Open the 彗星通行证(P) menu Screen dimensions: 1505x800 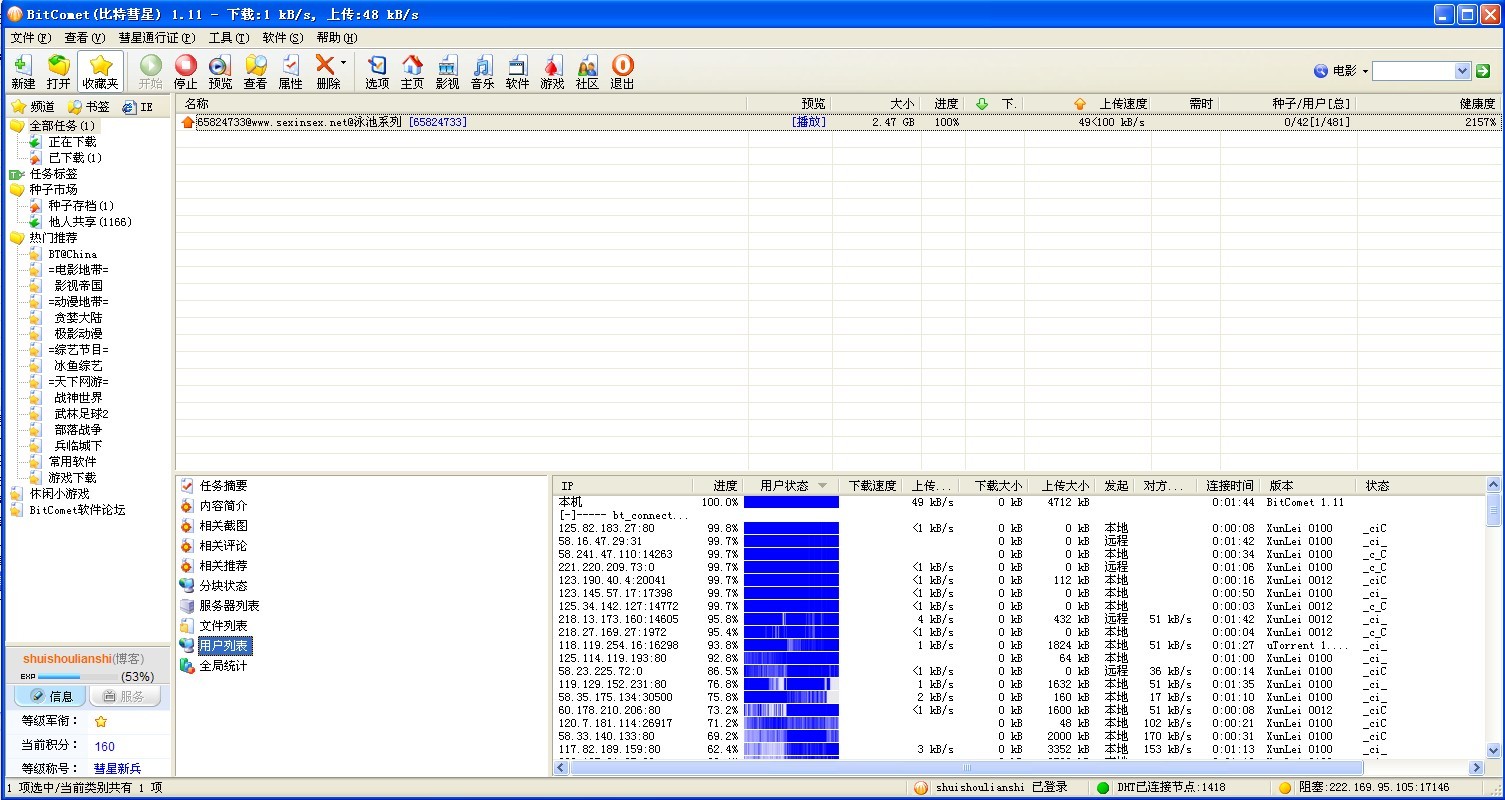157,38
